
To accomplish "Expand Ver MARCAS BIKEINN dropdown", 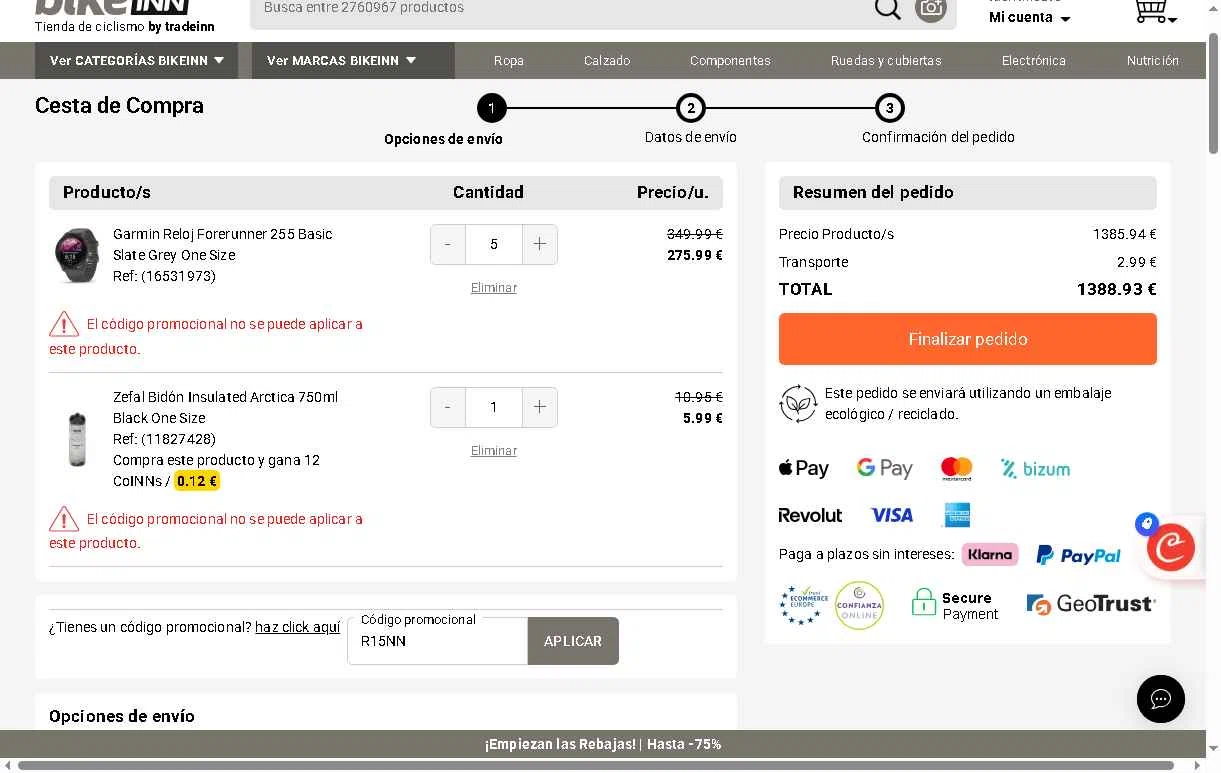I will pos(353,60).
